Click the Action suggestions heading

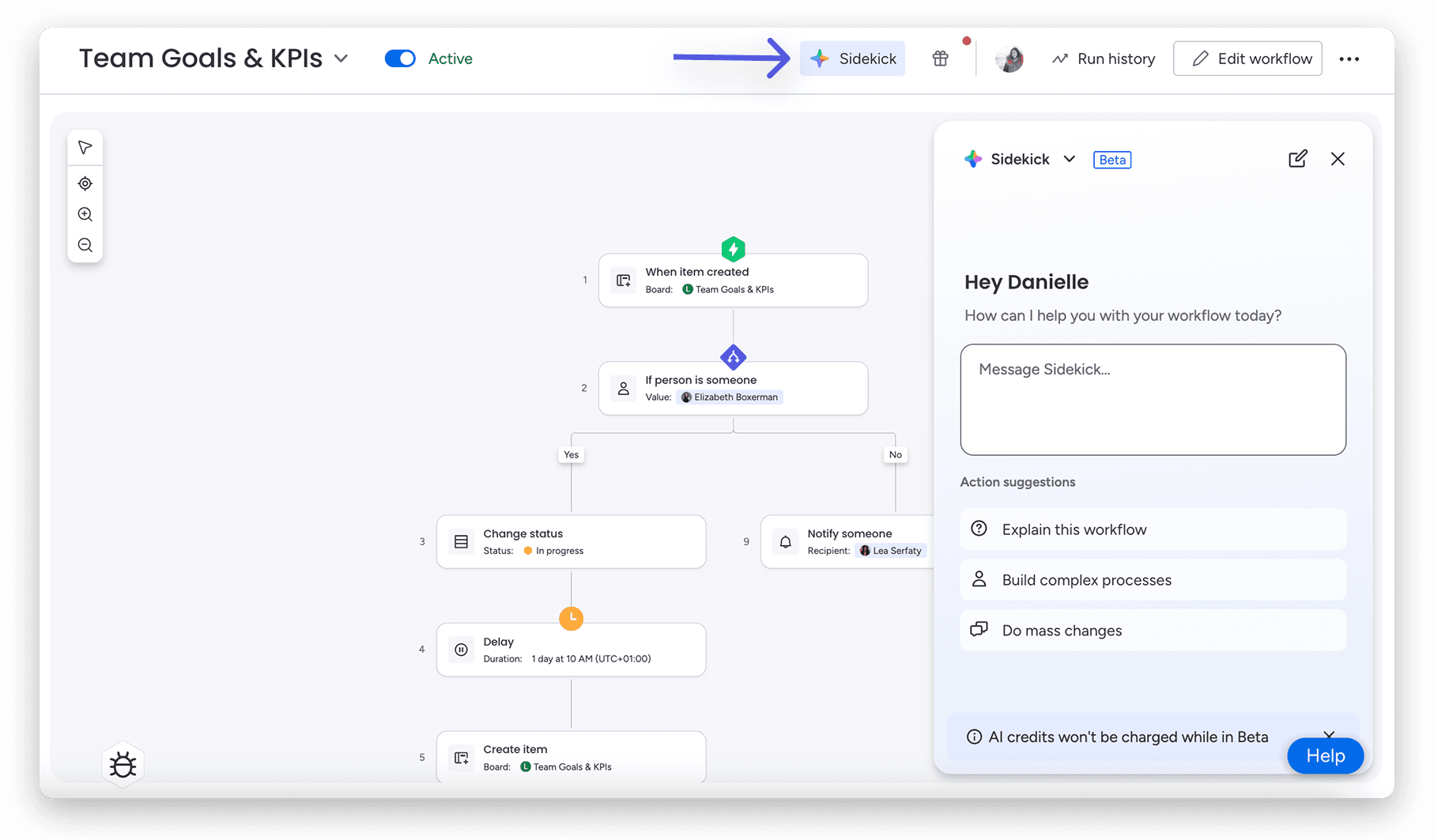pyautogui.click(x=1017, y=482)
